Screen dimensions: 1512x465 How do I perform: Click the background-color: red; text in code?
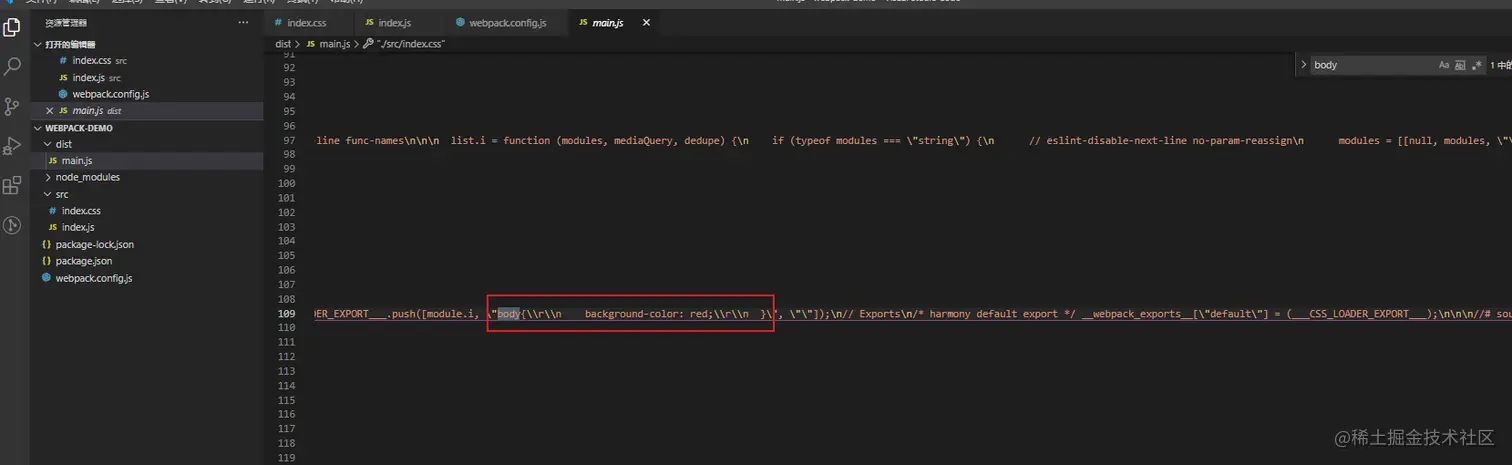pyautogui.click(x=648, y=314)
